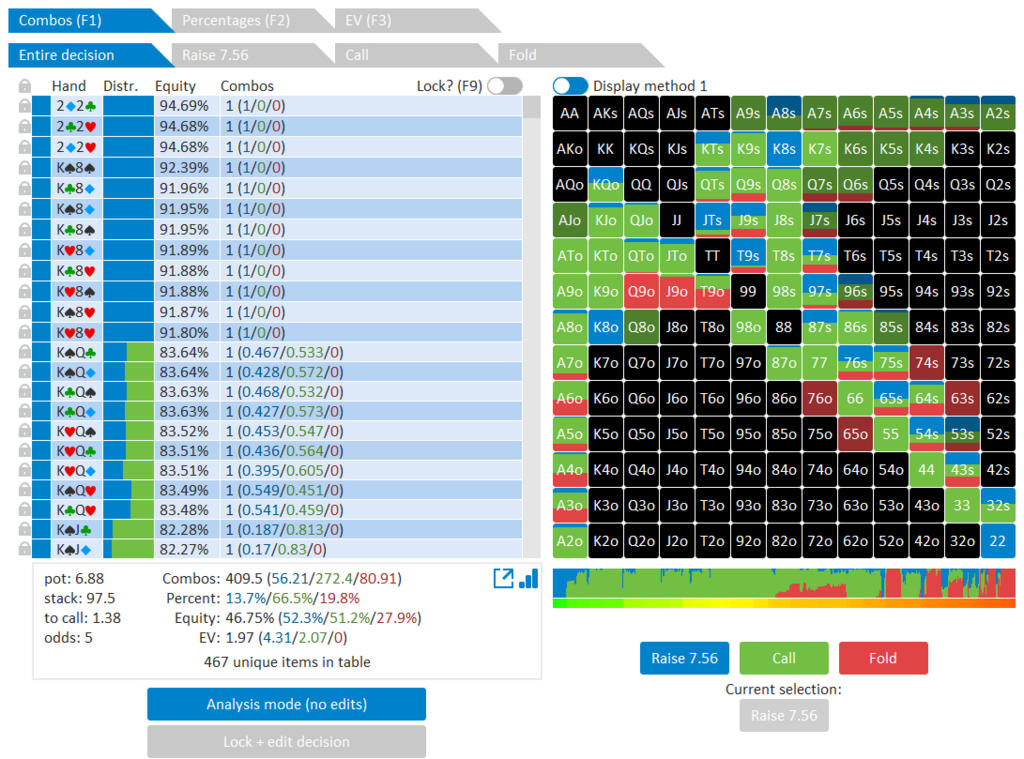
Task: Select the 76o cell in range grid
Action: [819, 398]
